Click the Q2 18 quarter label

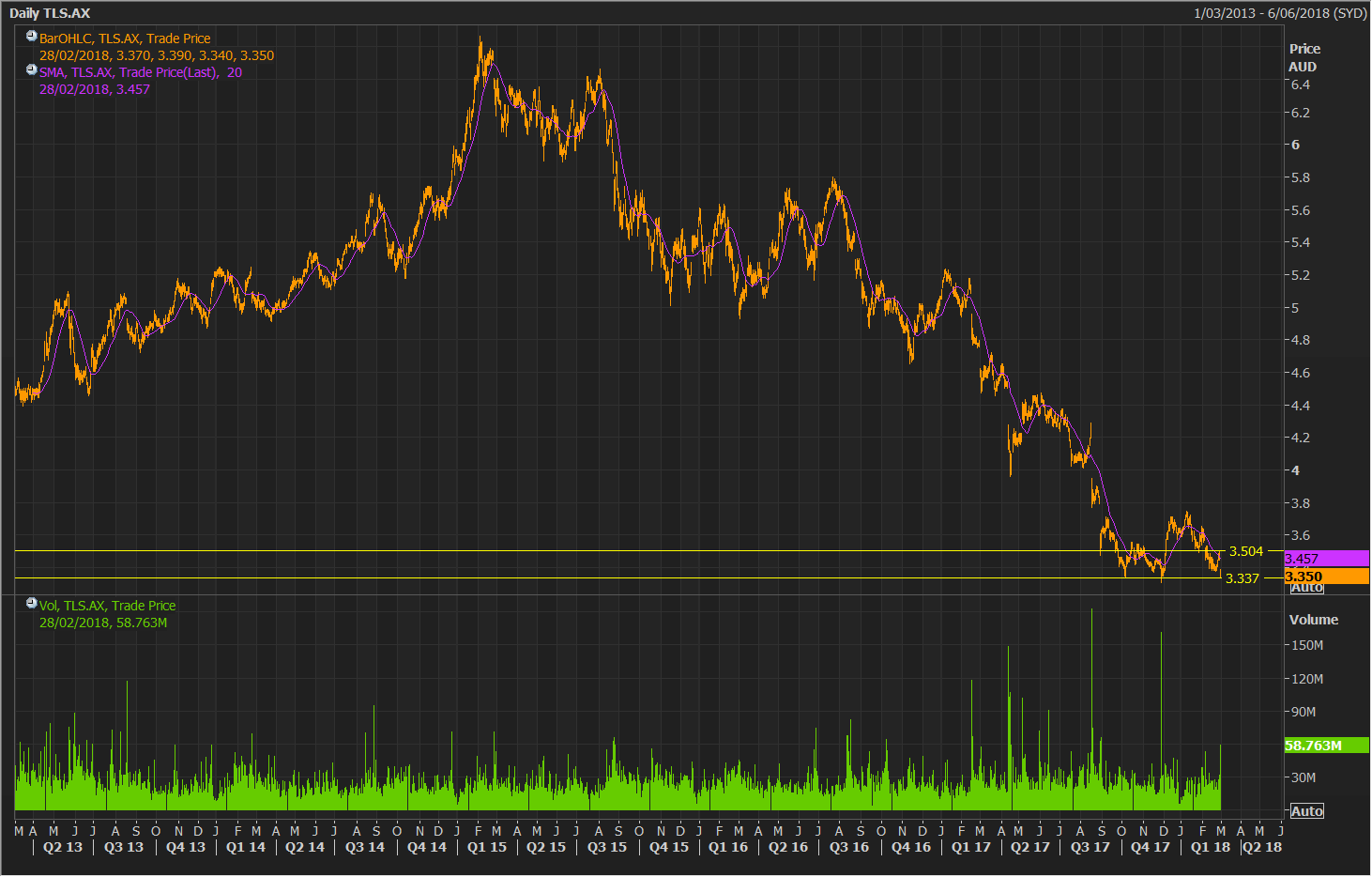point(1262,847)
